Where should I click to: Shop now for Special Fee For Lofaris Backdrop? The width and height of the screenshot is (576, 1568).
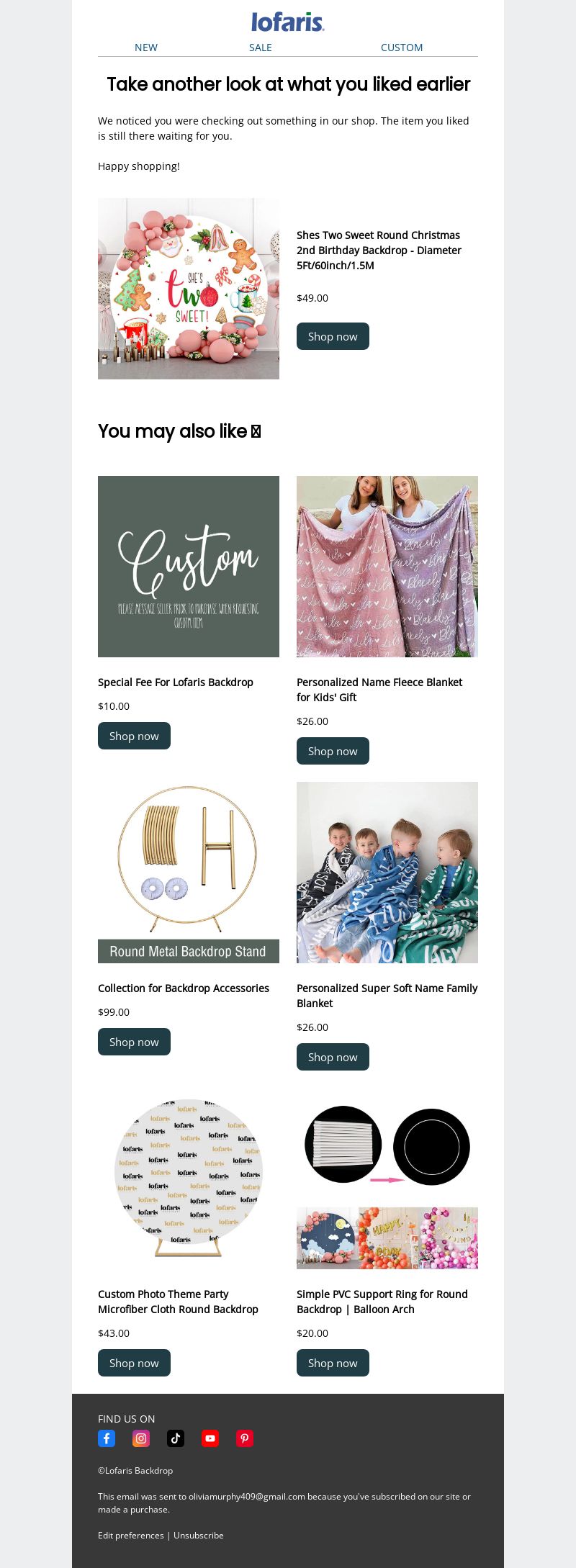[134, 736]
